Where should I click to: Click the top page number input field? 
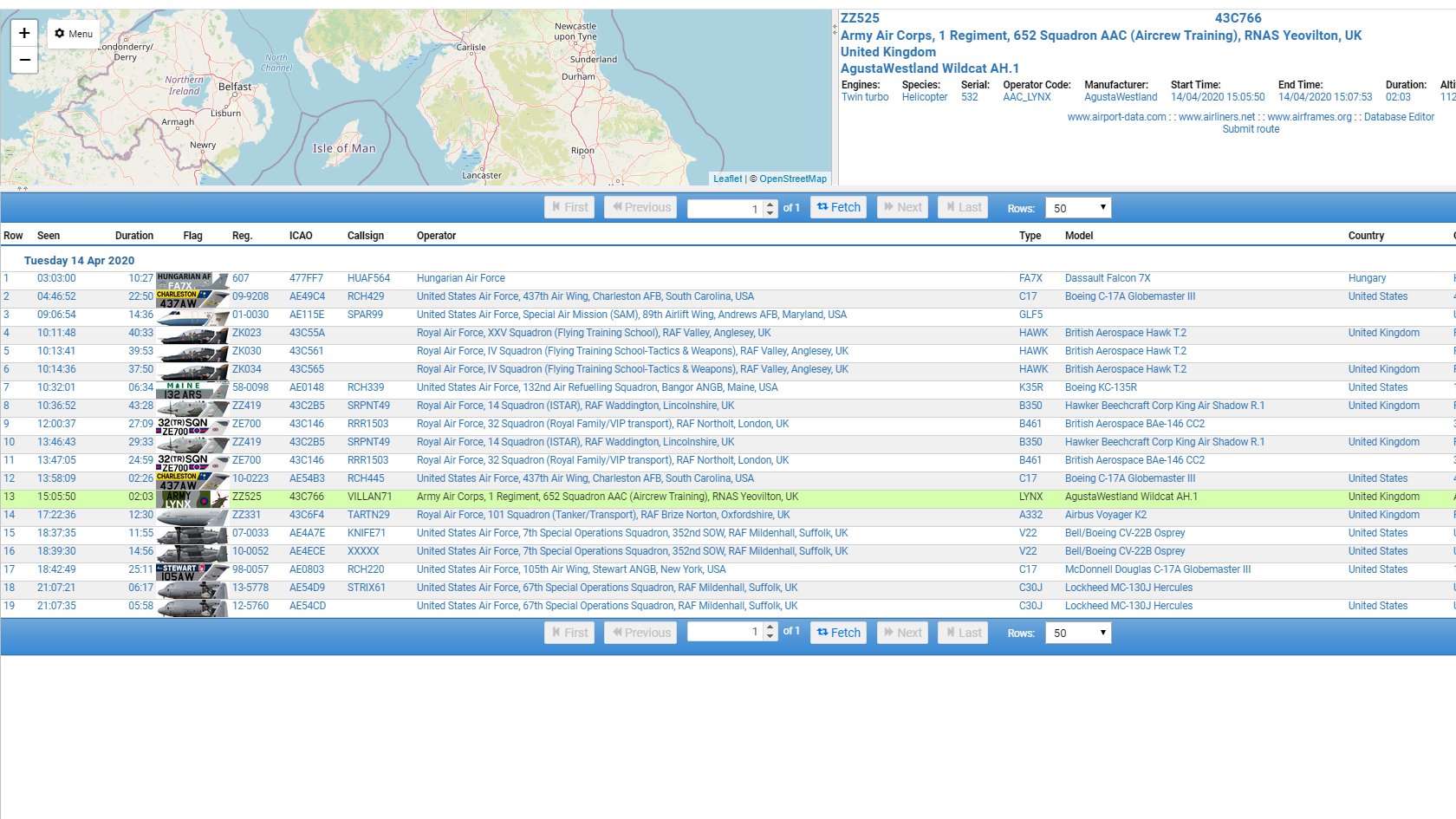coord(725,208)
